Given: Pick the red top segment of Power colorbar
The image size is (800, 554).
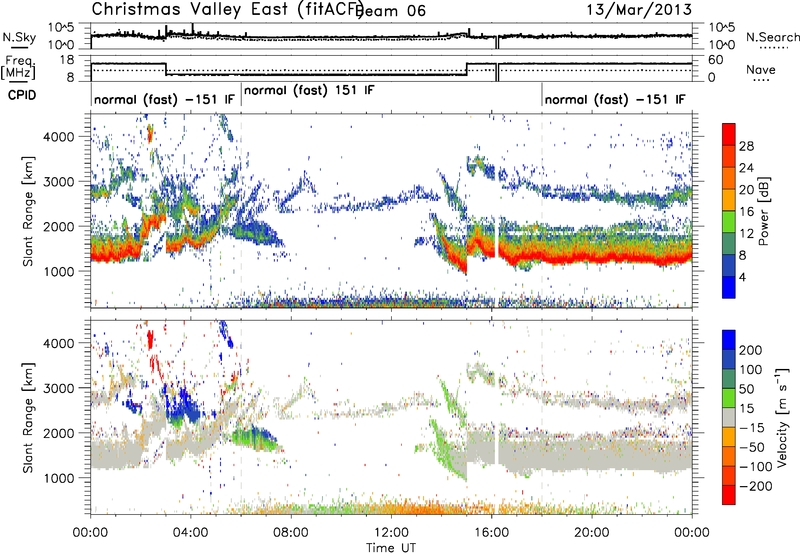Looking at the screenshot, I should (729, 135).
